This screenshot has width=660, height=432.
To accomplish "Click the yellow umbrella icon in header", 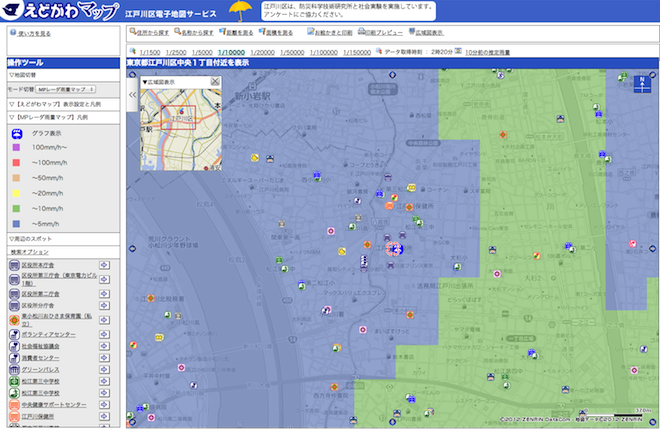I will tap(240, 11).
